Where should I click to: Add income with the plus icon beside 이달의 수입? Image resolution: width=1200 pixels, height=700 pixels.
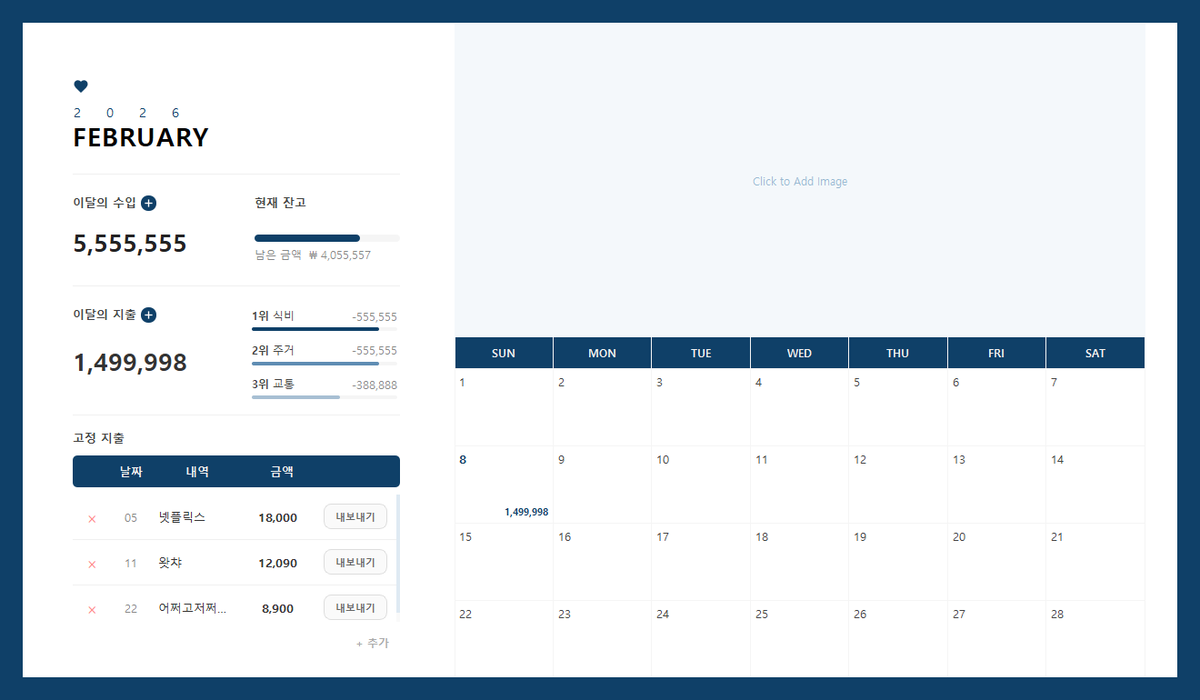(x=148, y=203)
